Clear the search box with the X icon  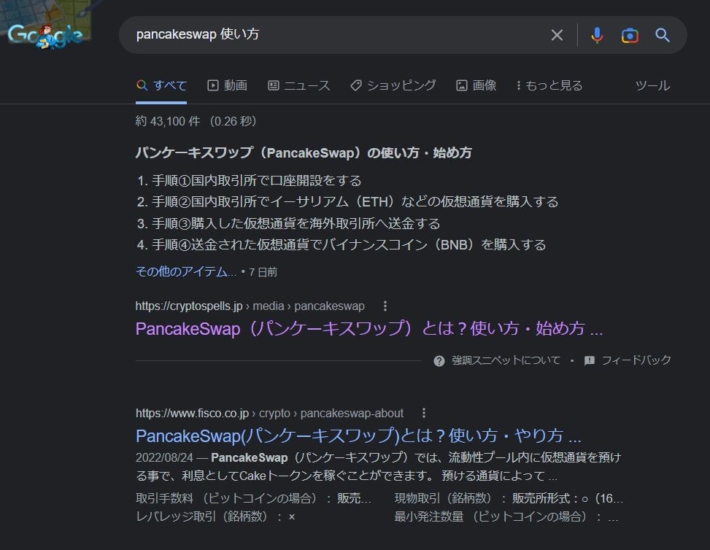[x=557, y=35]
